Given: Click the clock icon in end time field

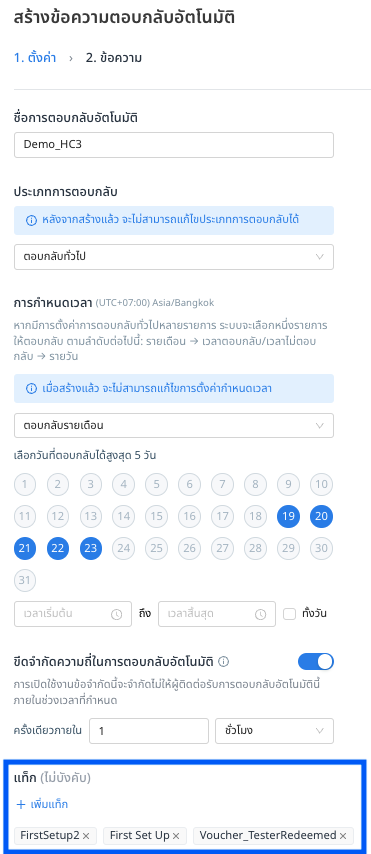Looking at the screenshot, I should tap(260, 614).
